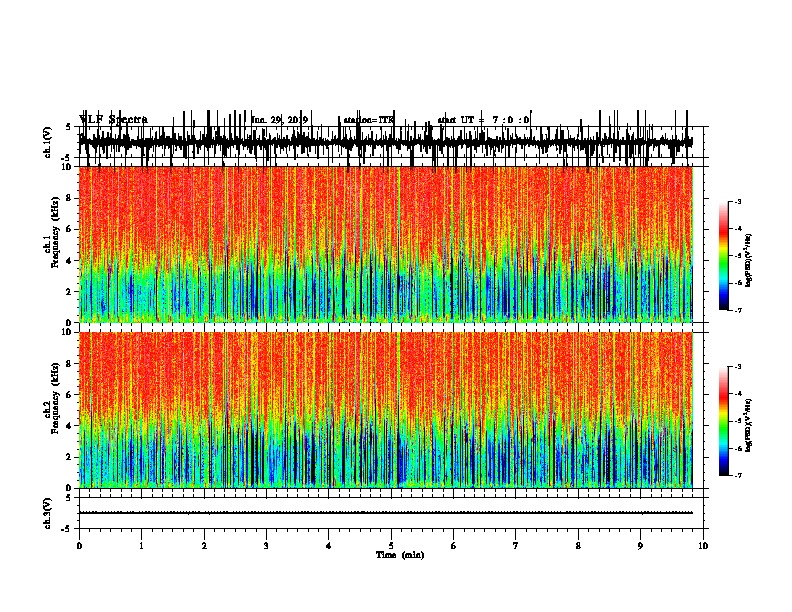Click the ch.1 "Frequency (kHz)" axis label
This screenshot has width=792, height=612.
coord(55,232)
